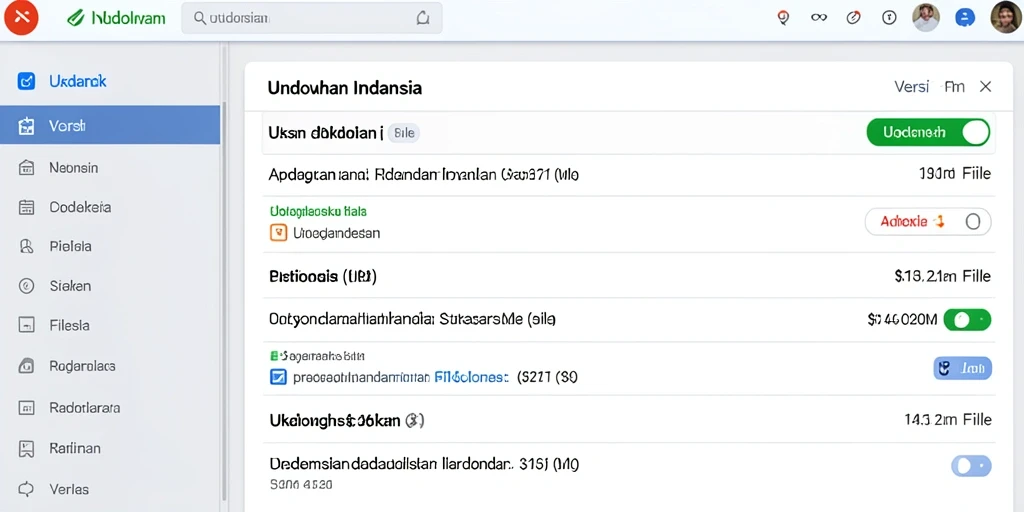1024x512 pixels.
Task: Click the glasses icon in header
Action: click(818, 18)
